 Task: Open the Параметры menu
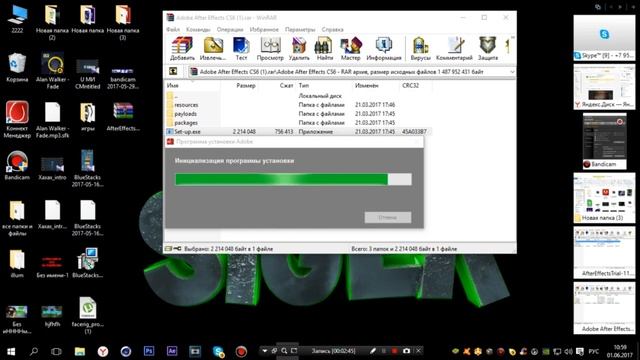(300, 29)
